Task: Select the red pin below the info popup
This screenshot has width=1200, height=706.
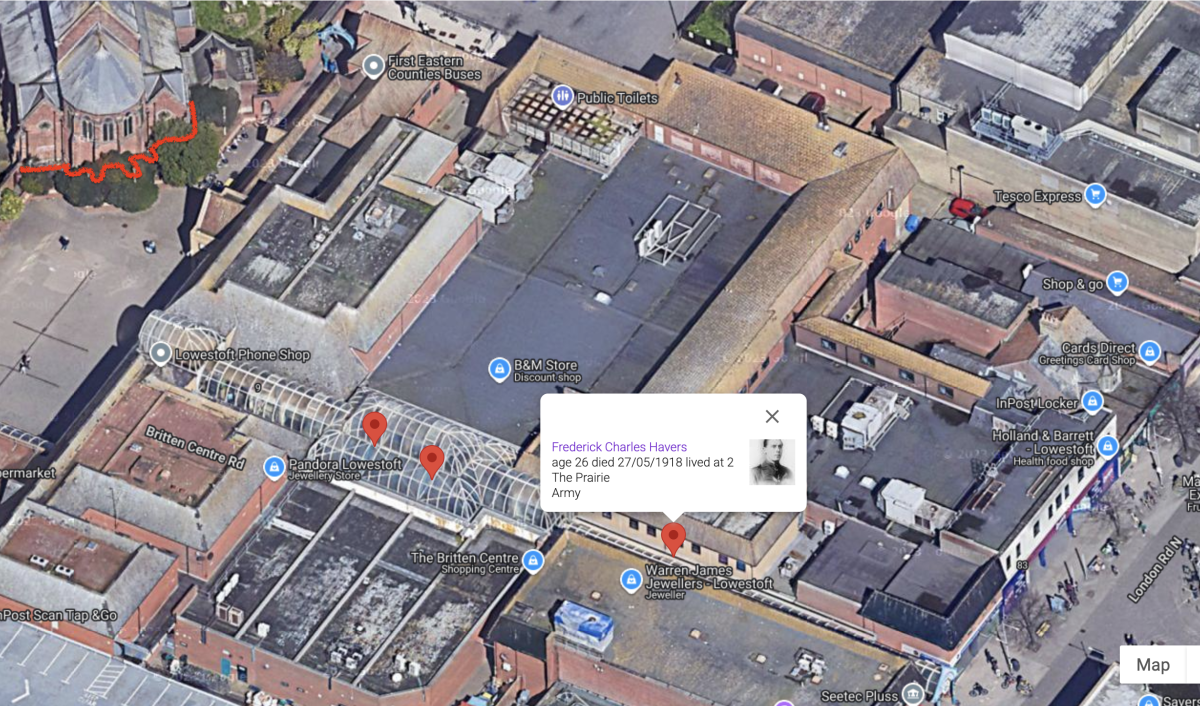Action: tap(674, 539)
